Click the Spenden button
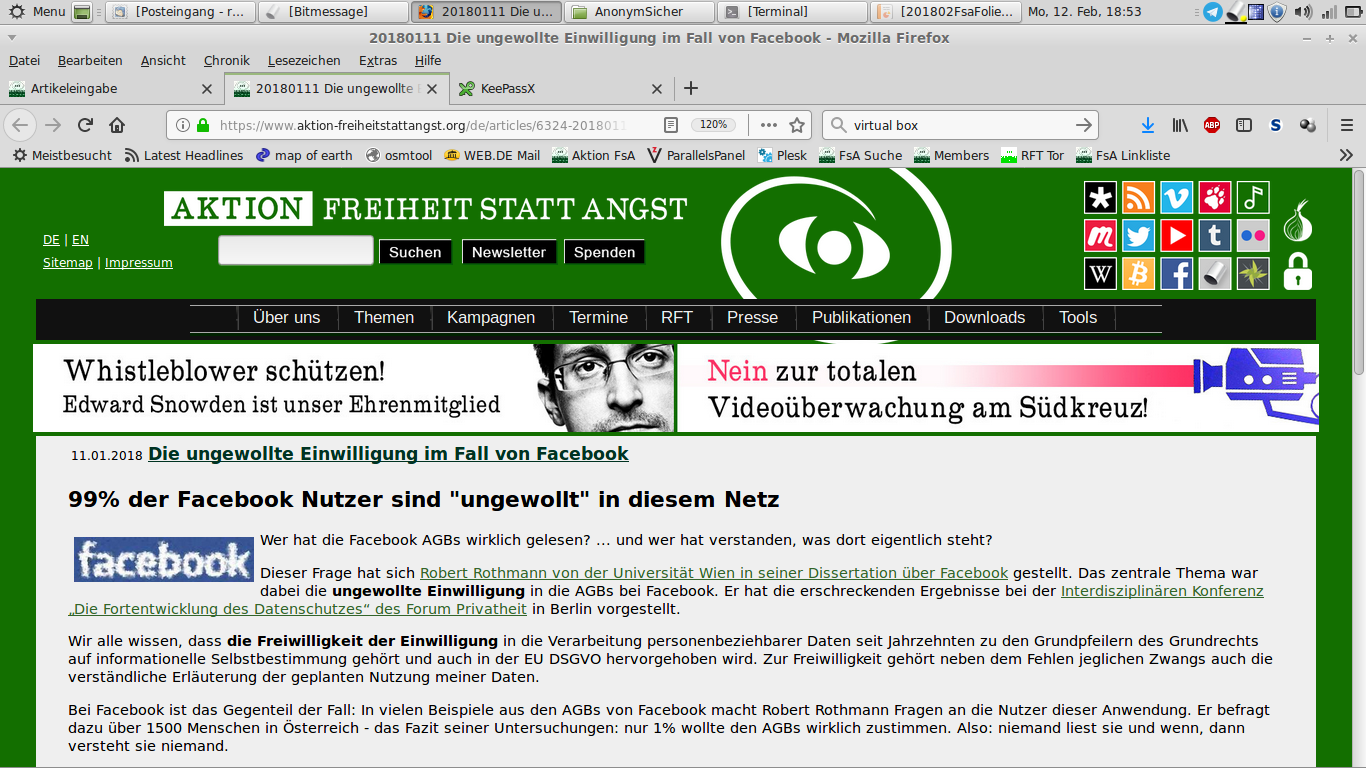Screen dimensions: 1366x768 604,252
